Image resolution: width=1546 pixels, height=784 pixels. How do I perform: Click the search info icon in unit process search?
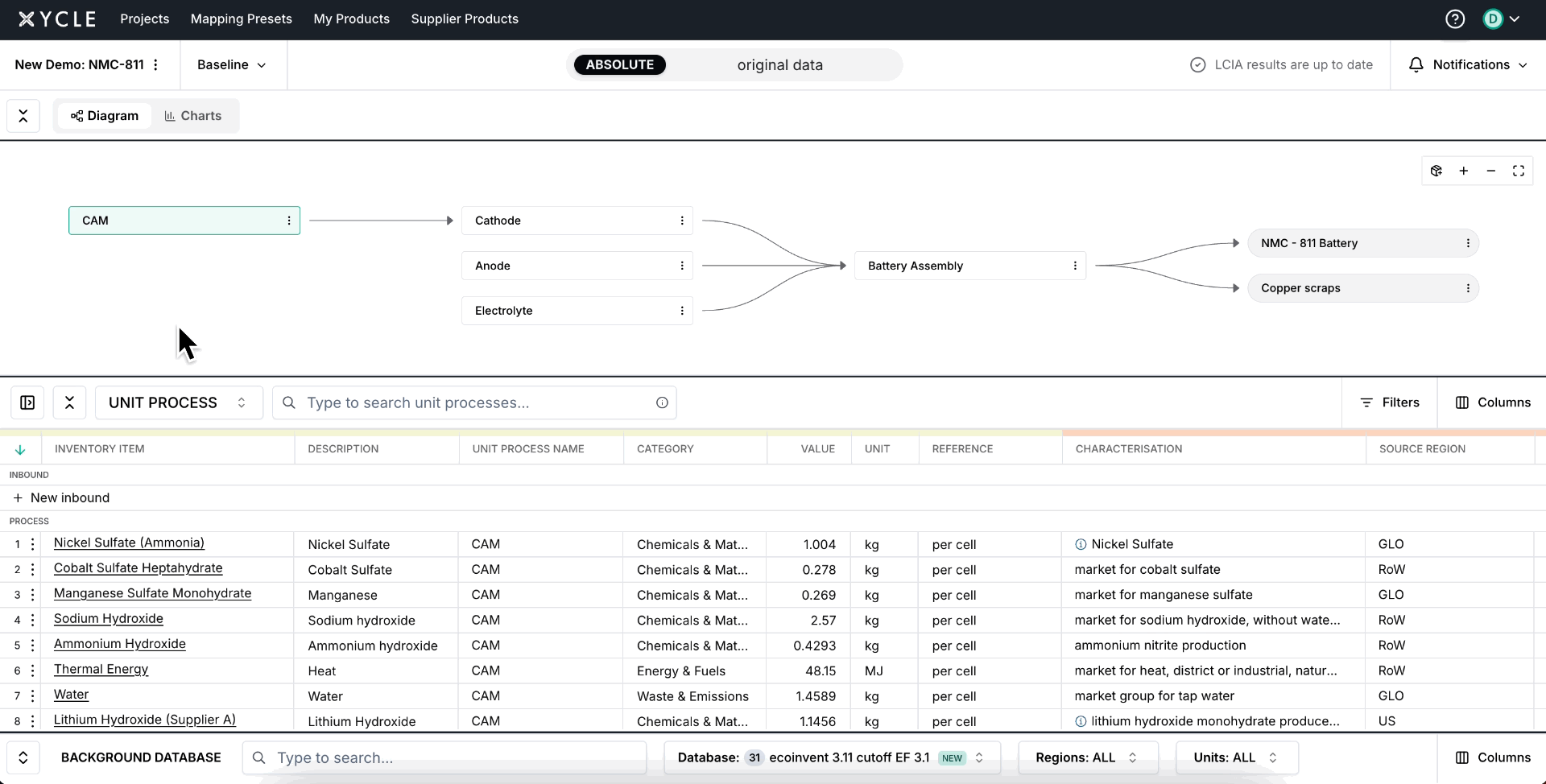coord(662,402)
